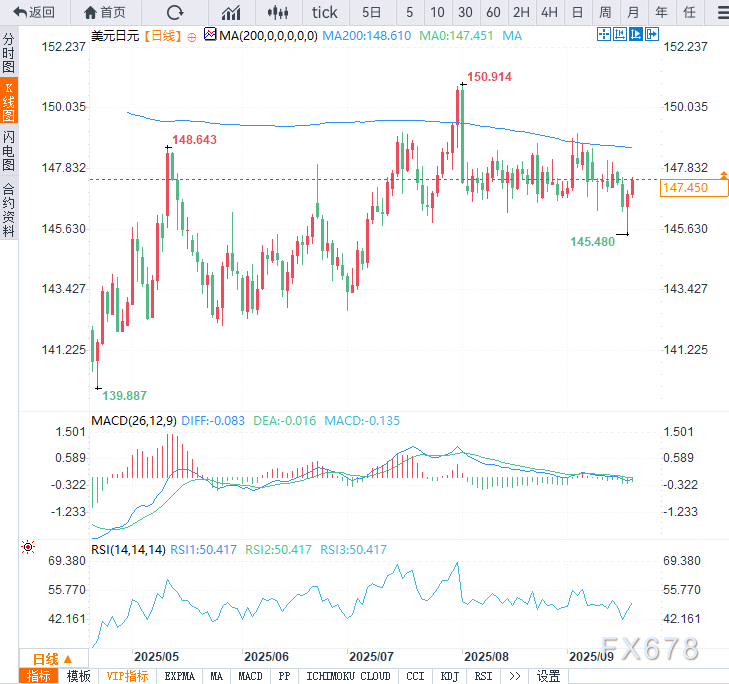Switch to line chart style icon
This screenshot has height=684, width=729.
coord(231,12)
